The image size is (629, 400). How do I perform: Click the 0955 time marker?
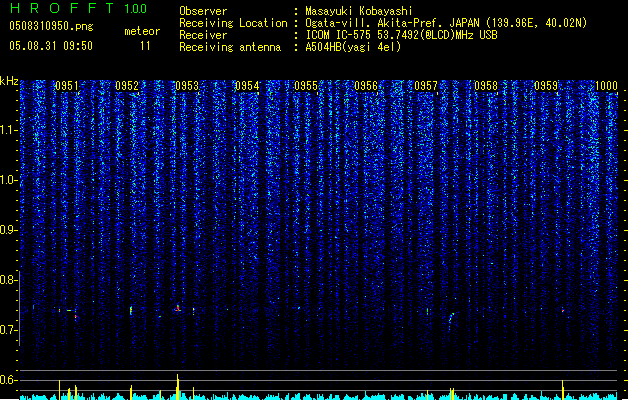click(306, 86)
